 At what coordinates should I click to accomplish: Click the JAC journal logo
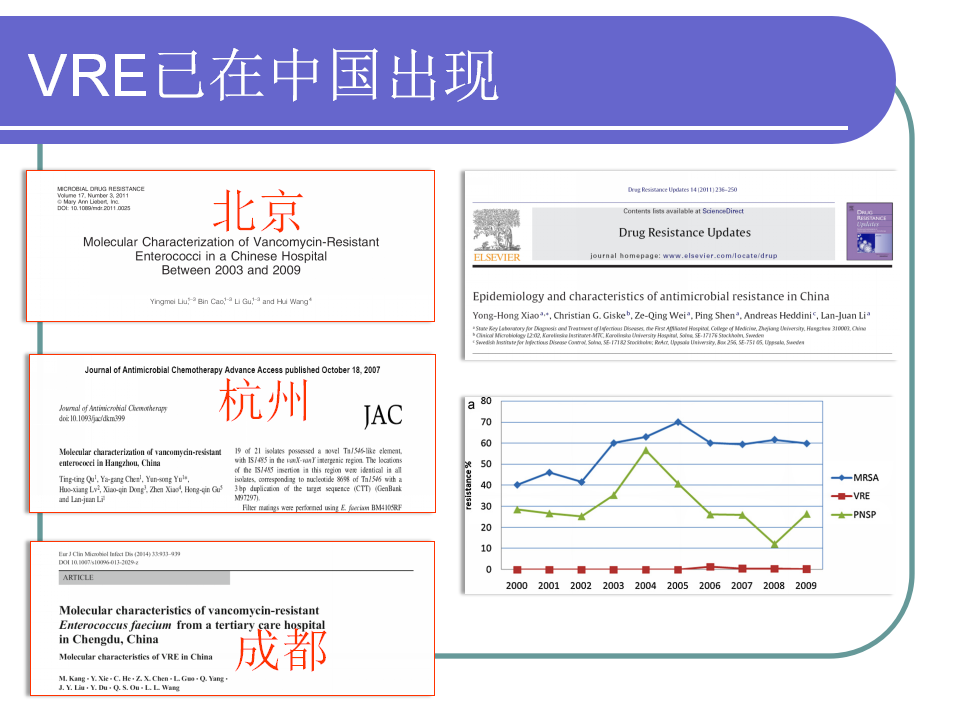point(383,414)
